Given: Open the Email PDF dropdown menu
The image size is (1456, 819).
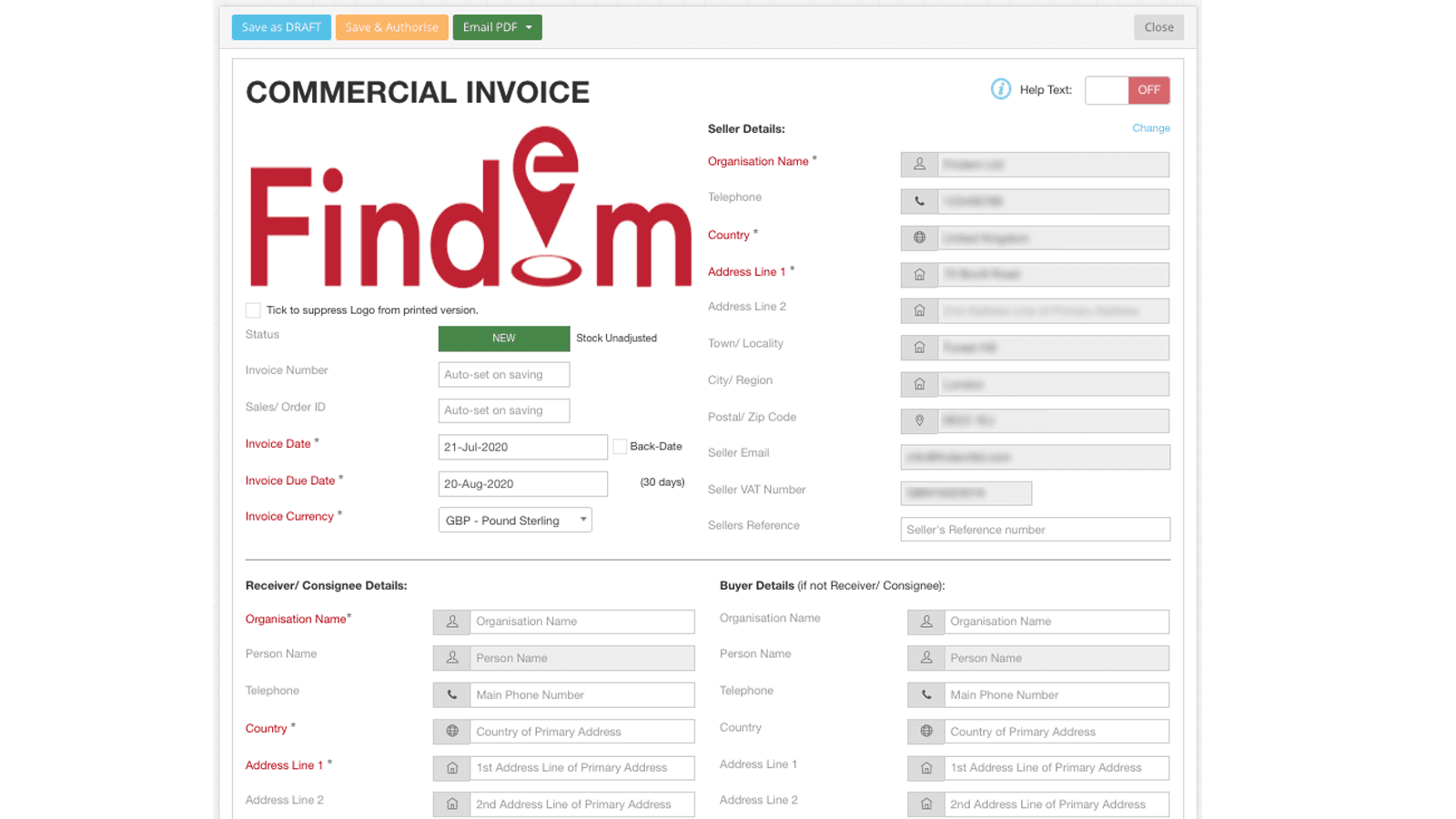Looking at the screenshot, I should [531, 26].
